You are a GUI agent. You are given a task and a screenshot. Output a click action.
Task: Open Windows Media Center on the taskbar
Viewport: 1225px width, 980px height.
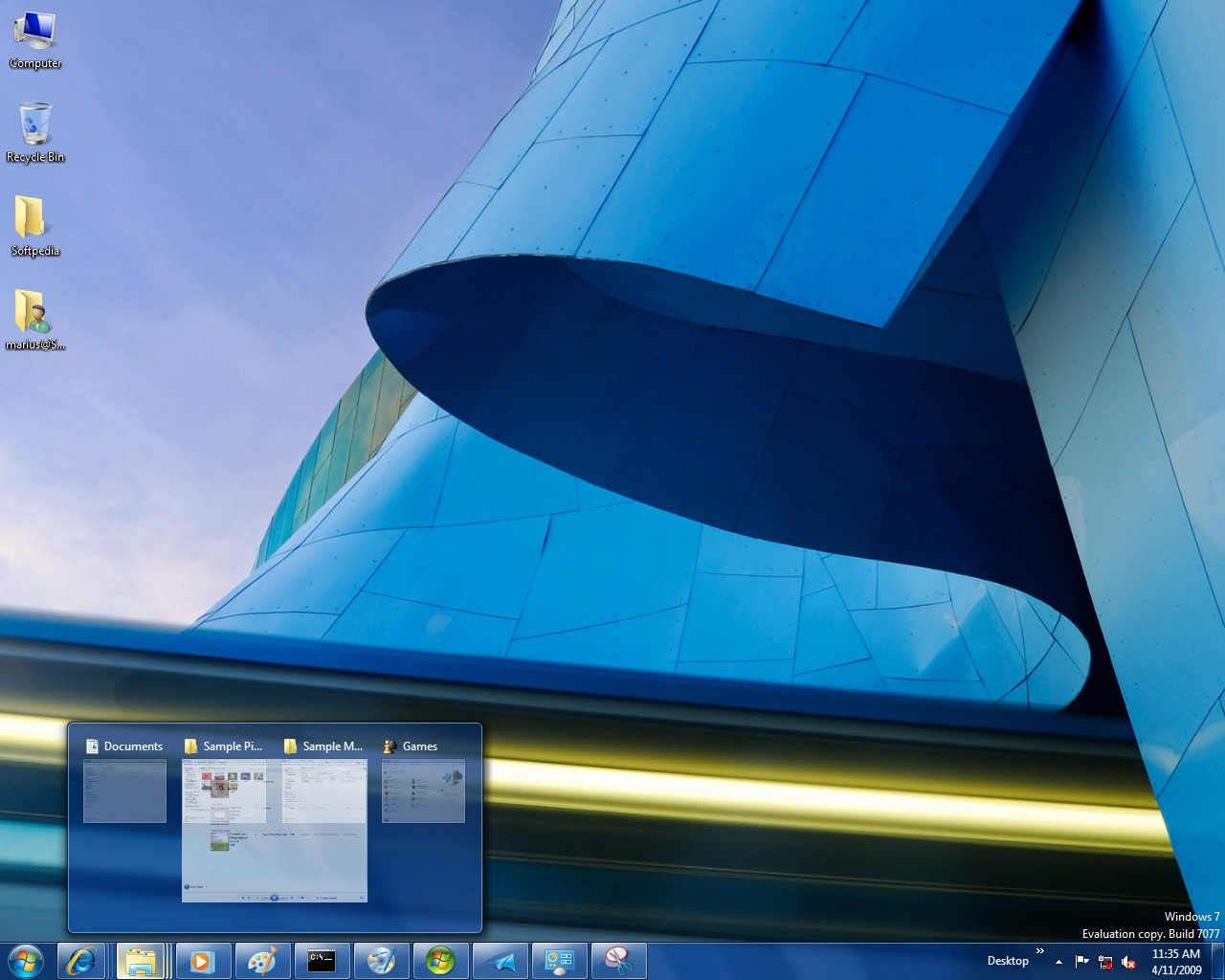440,961
